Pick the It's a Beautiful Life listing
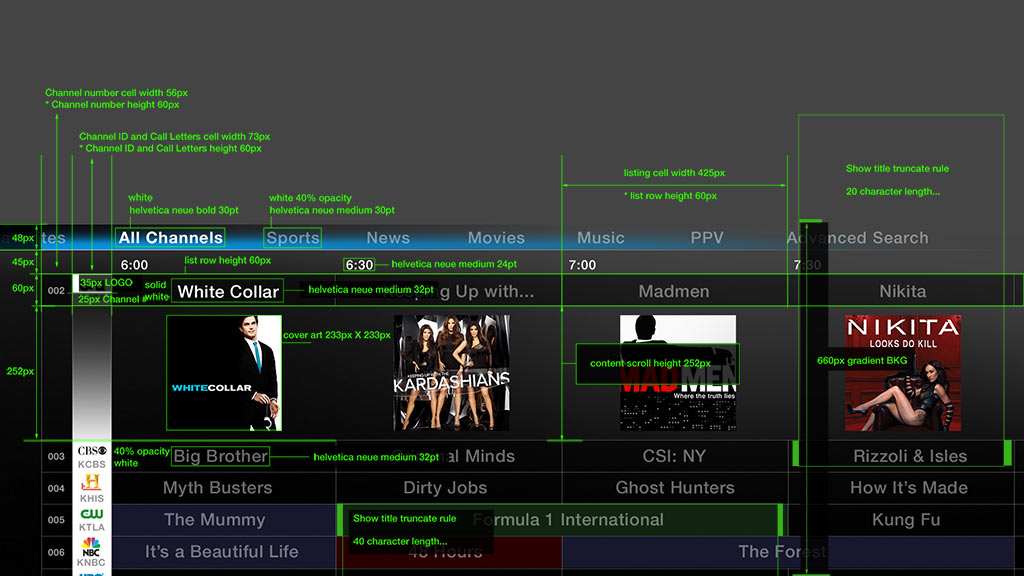This screenshot has height=576, width=1024. coord(223,552)
